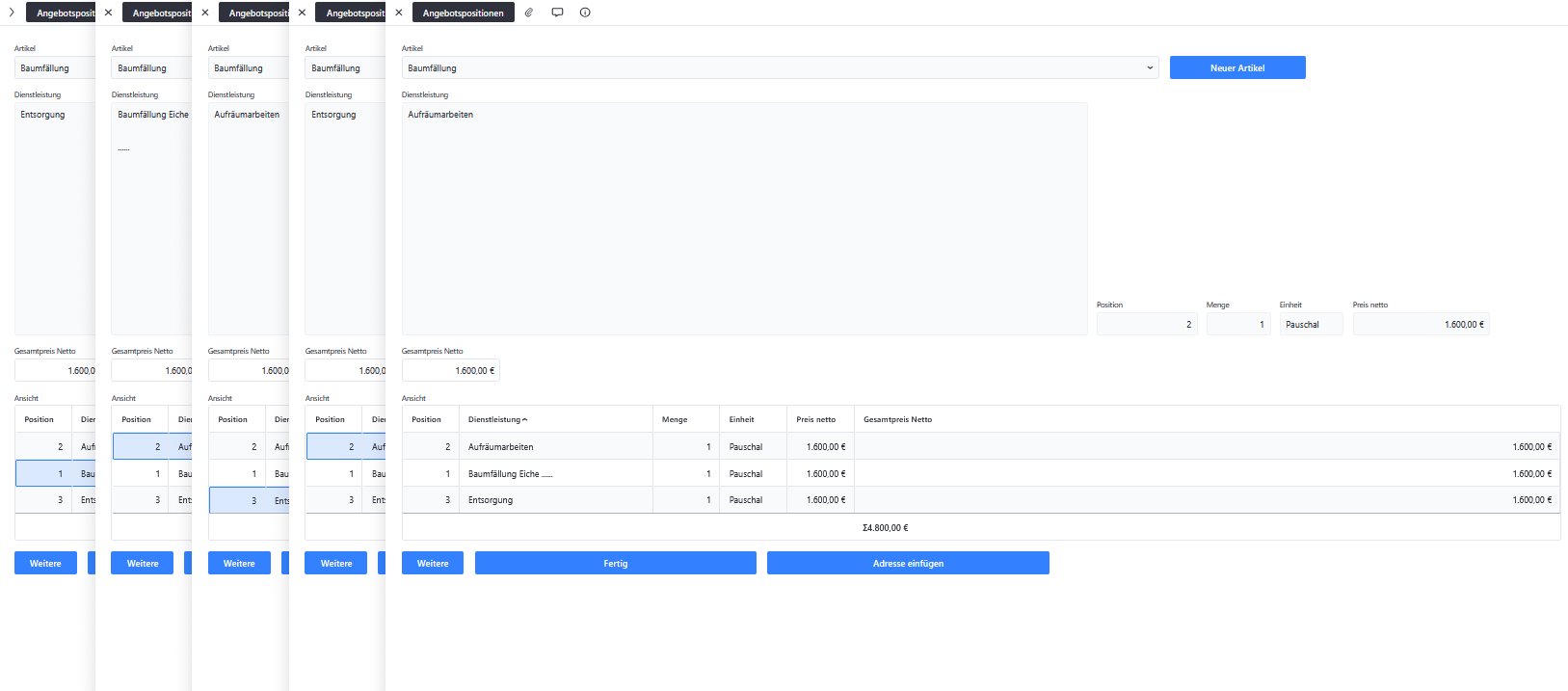1568x691 pixels.
Task: Select the Aufräumarbeiten row in the front table
Action: click(x=981, y=446)
